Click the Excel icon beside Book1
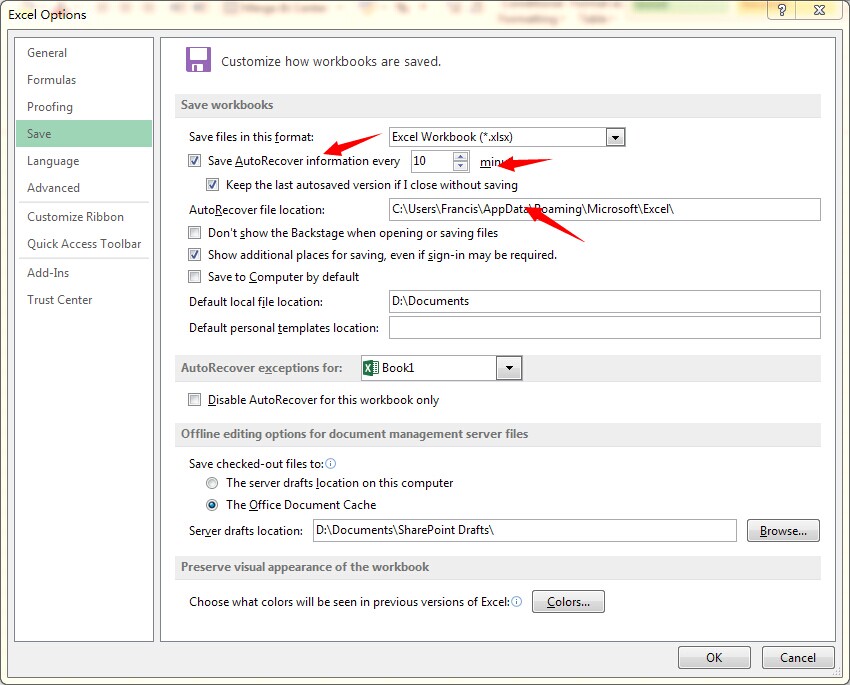Screen dimensions: 850x685 click(371, 368)
